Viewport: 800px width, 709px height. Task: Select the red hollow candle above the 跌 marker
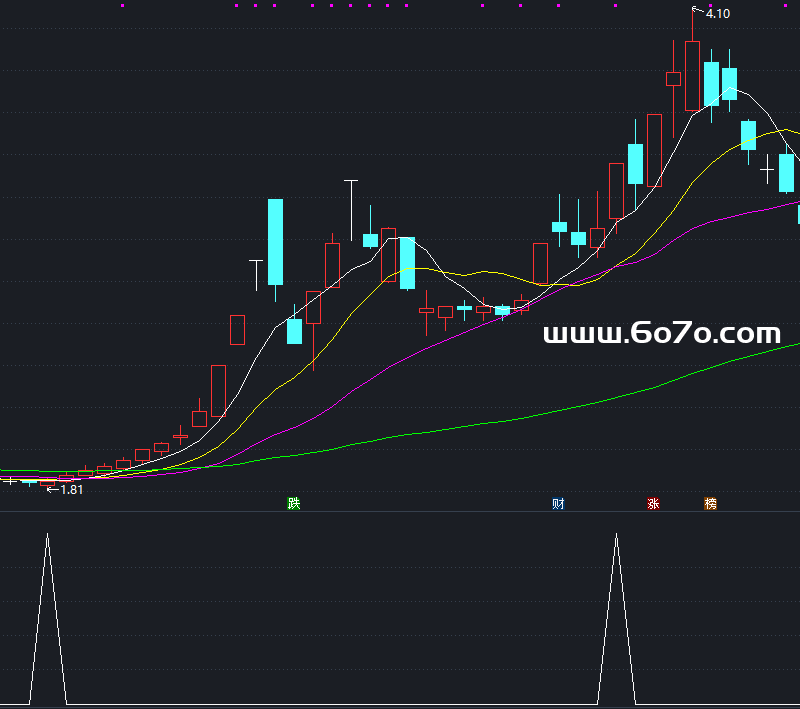click(x=313, y=307)
